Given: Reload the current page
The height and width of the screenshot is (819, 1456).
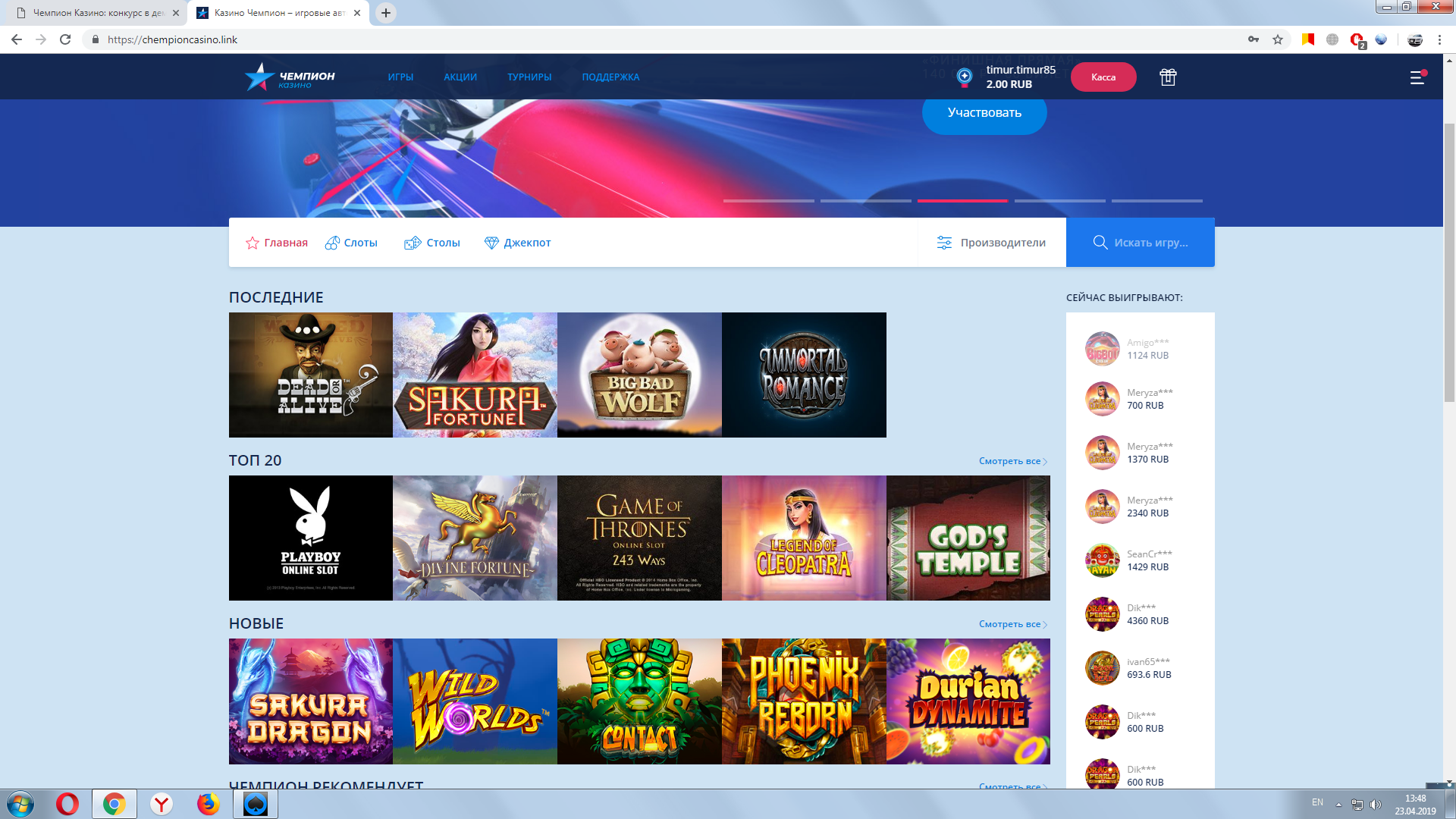Looking at the screenshot, I should (x=65, y=39).
